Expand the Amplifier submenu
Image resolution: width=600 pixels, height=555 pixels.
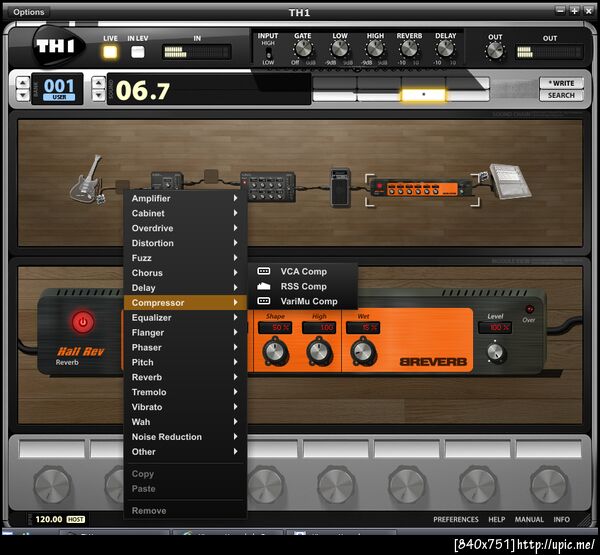185,198
